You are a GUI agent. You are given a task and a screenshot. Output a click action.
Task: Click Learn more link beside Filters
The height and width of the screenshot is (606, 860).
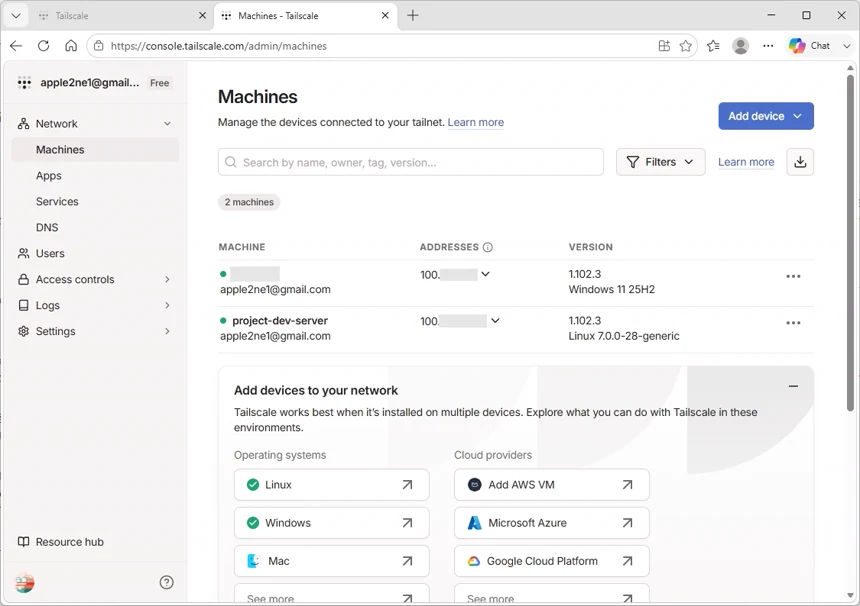click(x=746, y=162)
